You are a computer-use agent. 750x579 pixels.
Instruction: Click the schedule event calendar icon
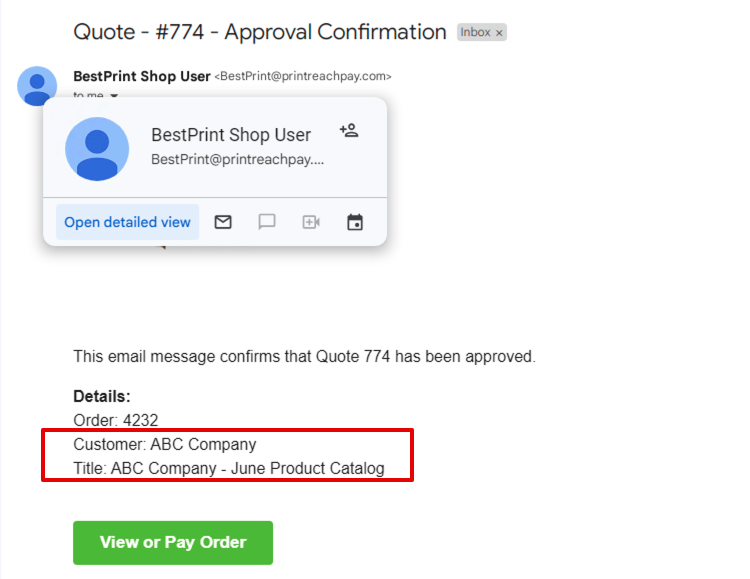(x=355, y=222)
